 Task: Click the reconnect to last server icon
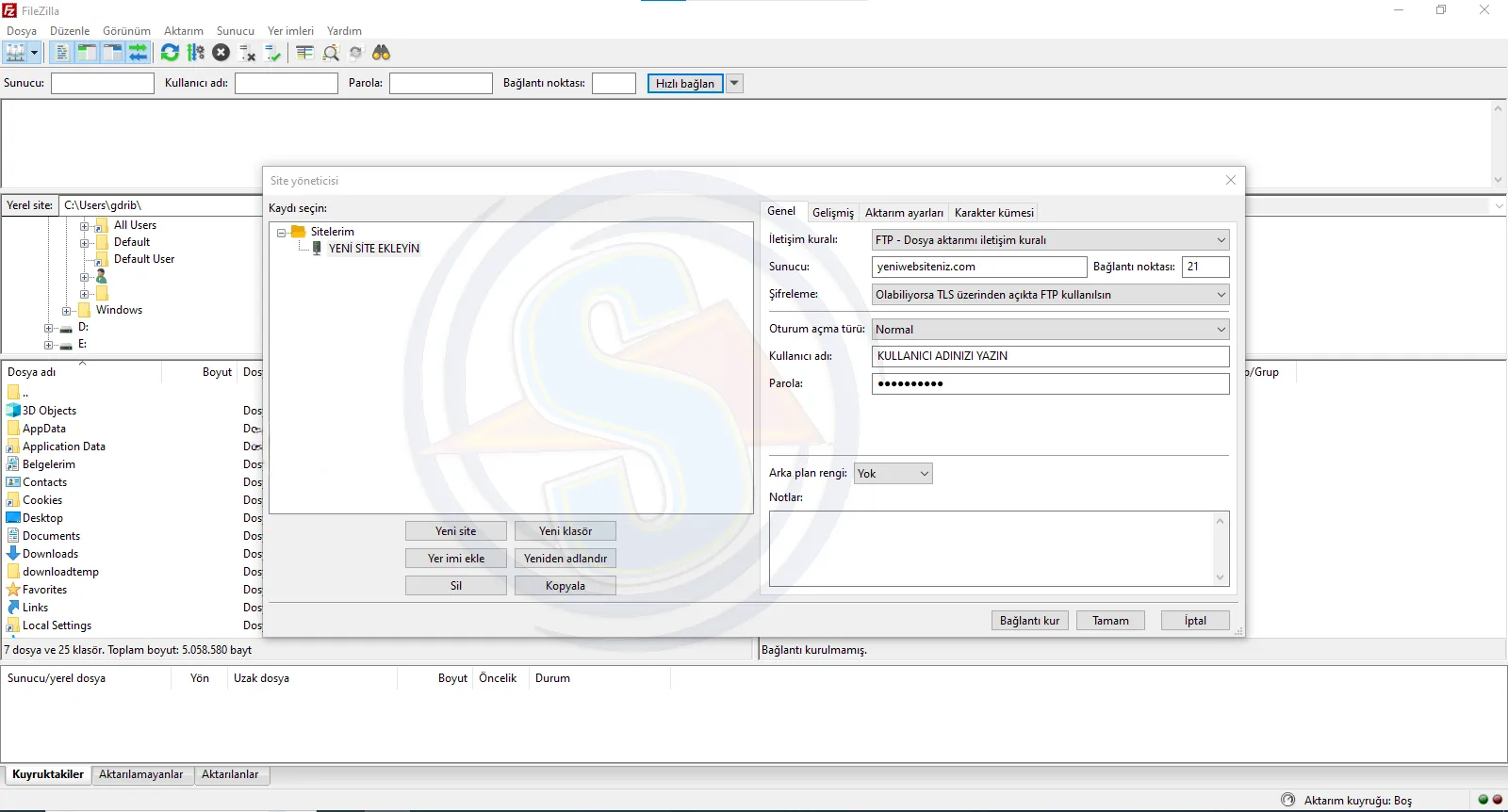pos(272,53)
